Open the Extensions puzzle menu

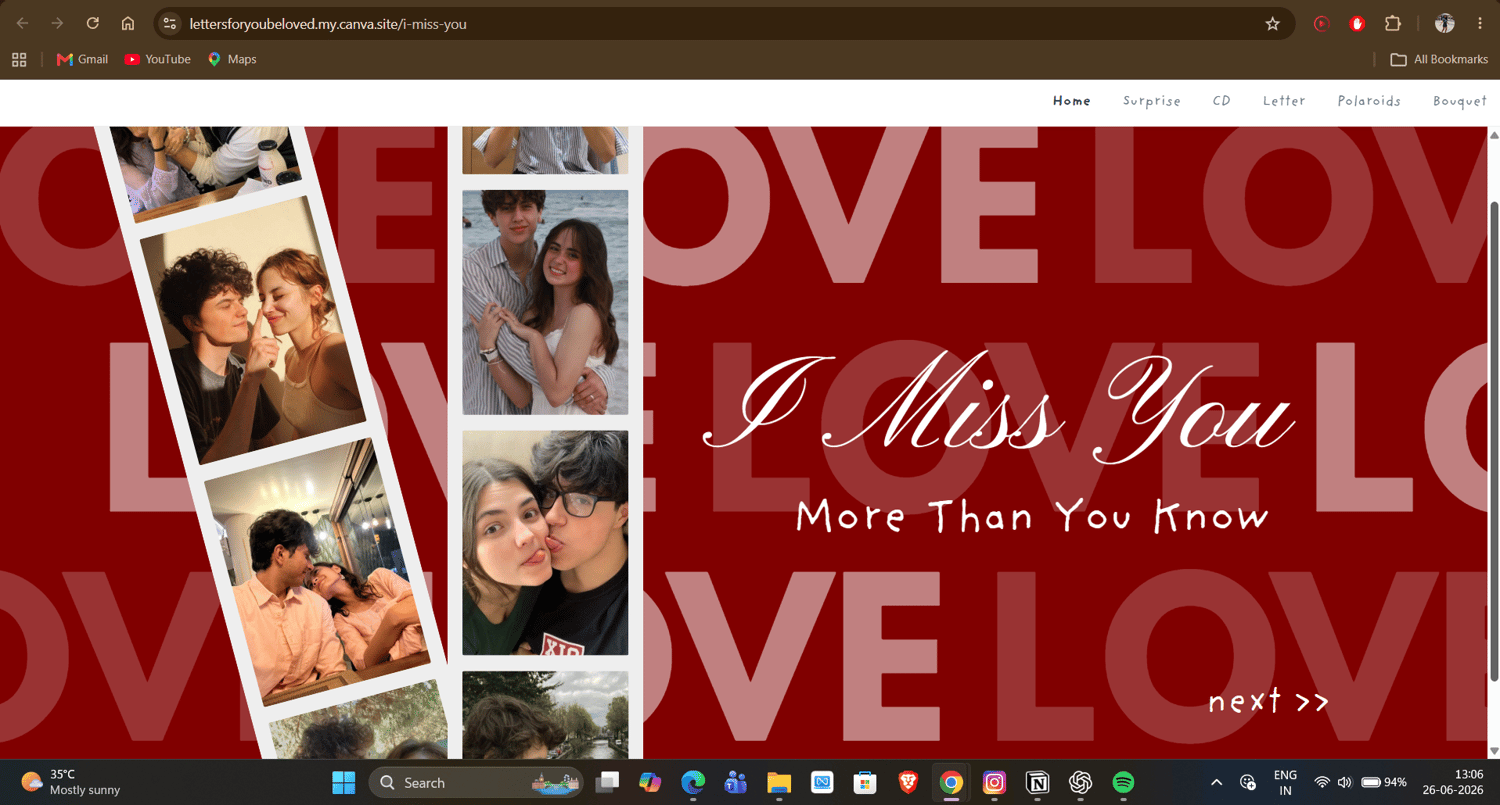click(1393, 24)
